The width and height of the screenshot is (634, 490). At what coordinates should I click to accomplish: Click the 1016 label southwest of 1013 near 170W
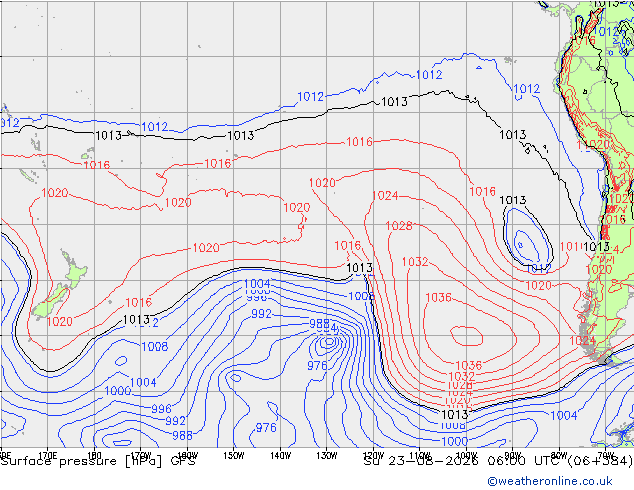tap(139, 302)
